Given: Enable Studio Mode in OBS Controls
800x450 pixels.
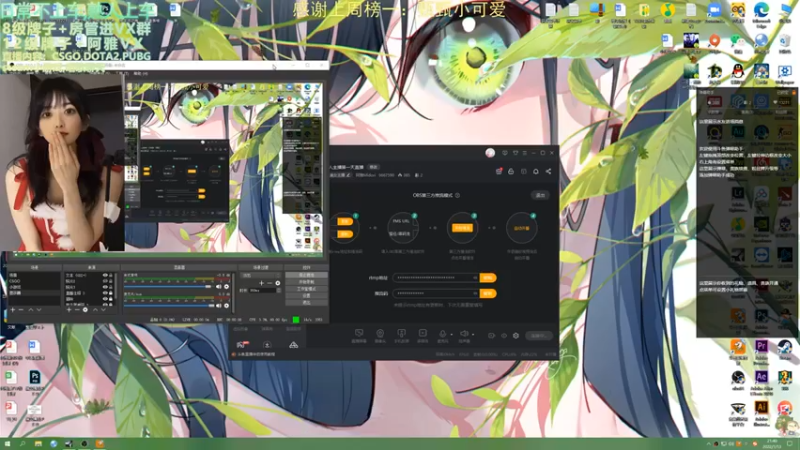Looking at the screenshot, I should pos(306,289).
